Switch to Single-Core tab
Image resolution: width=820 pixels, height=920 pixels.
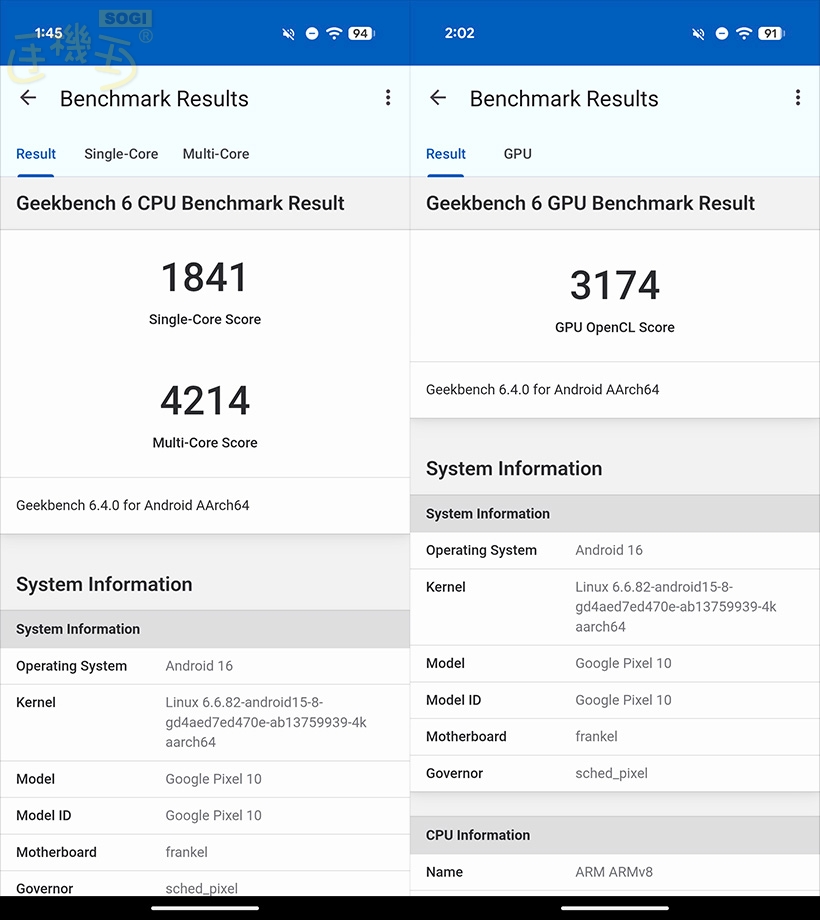point(121,154)
